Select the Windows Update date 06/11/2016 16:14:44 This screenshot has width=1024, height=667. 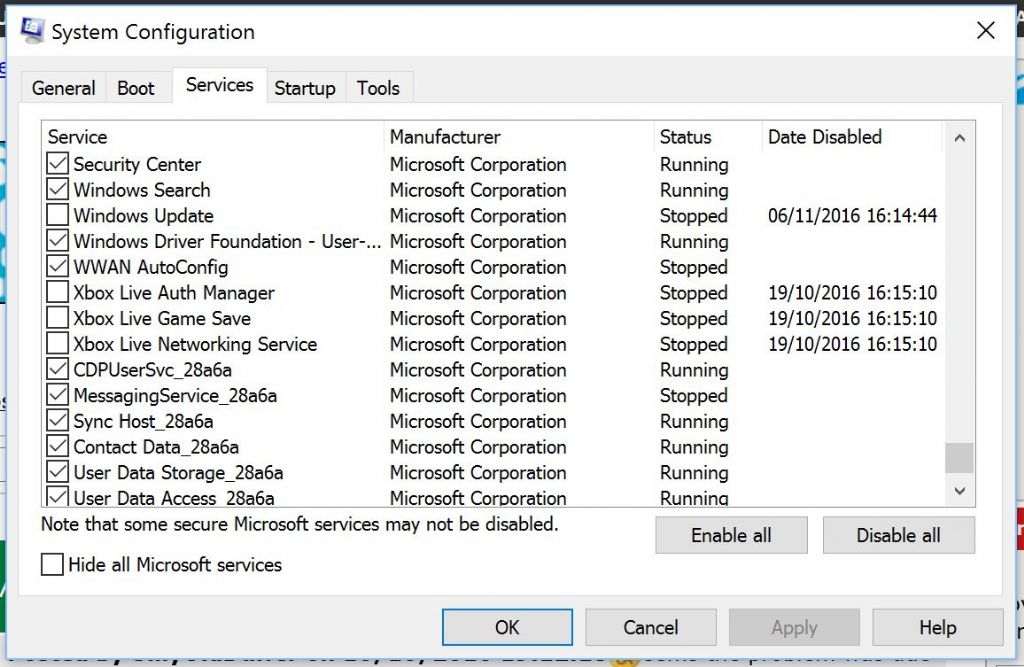(852, 216)
